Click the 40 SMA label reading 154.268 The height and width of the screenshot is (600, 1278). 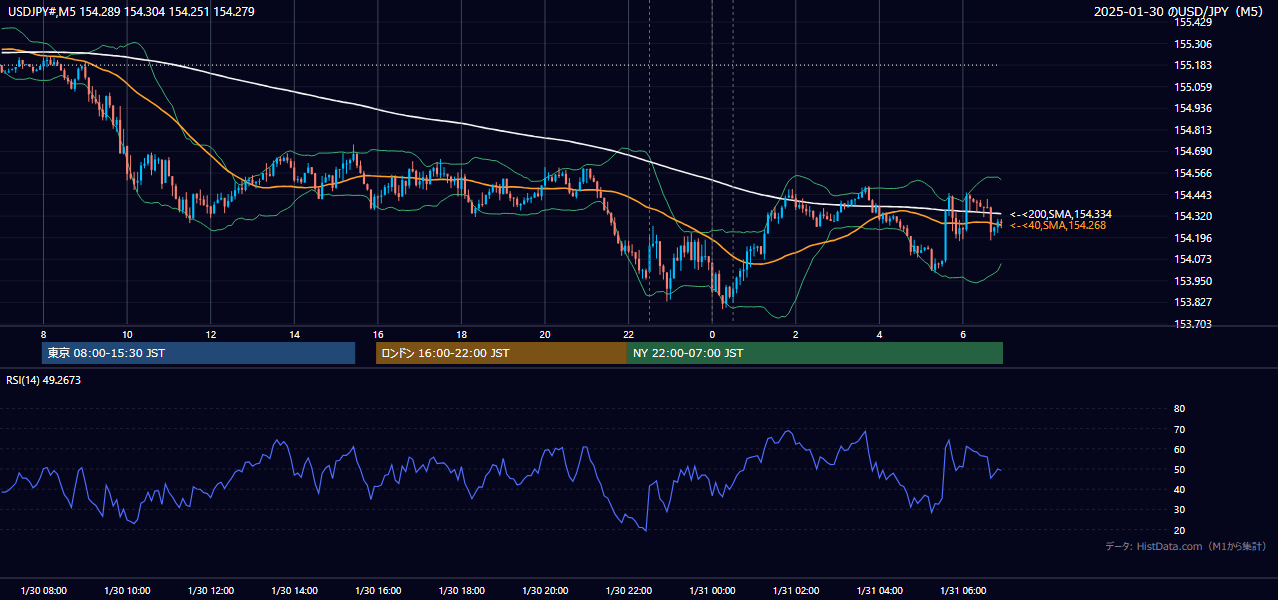tap(1058, 225)
